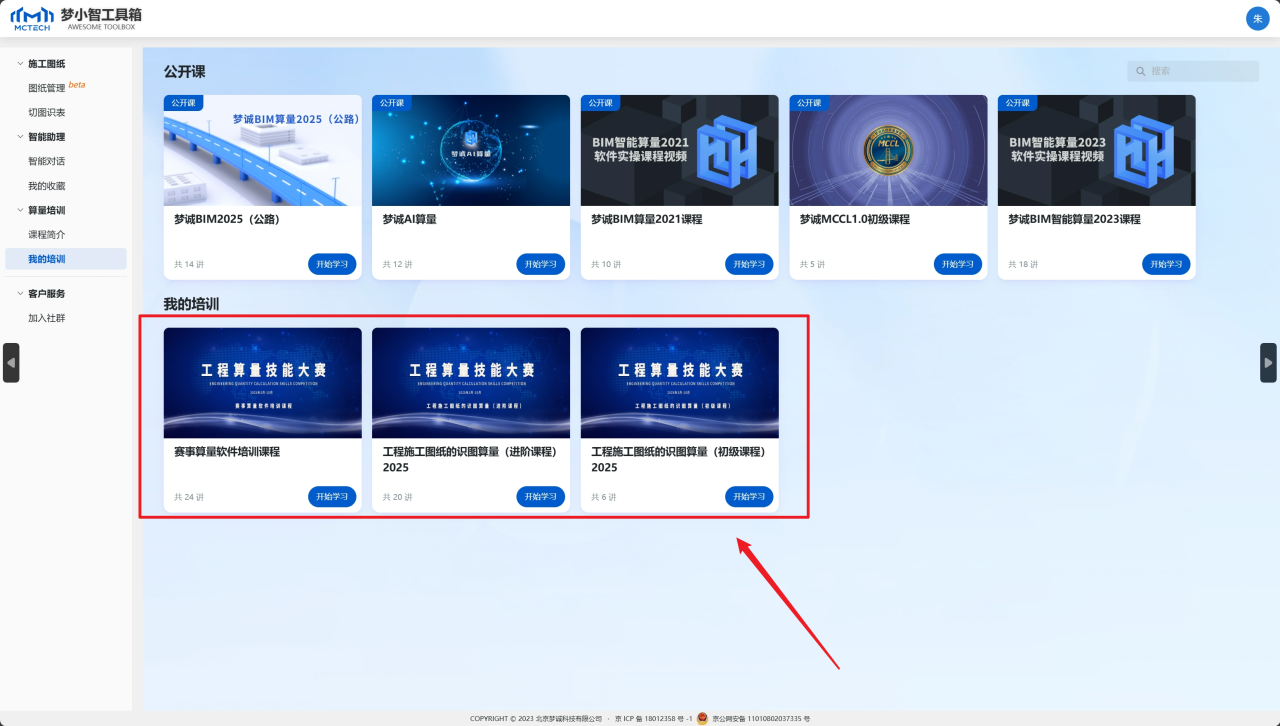This screenshot has height=726, width=1280.
Task: Click the MCTECH logo icon
Action: [x=31, y=18]
